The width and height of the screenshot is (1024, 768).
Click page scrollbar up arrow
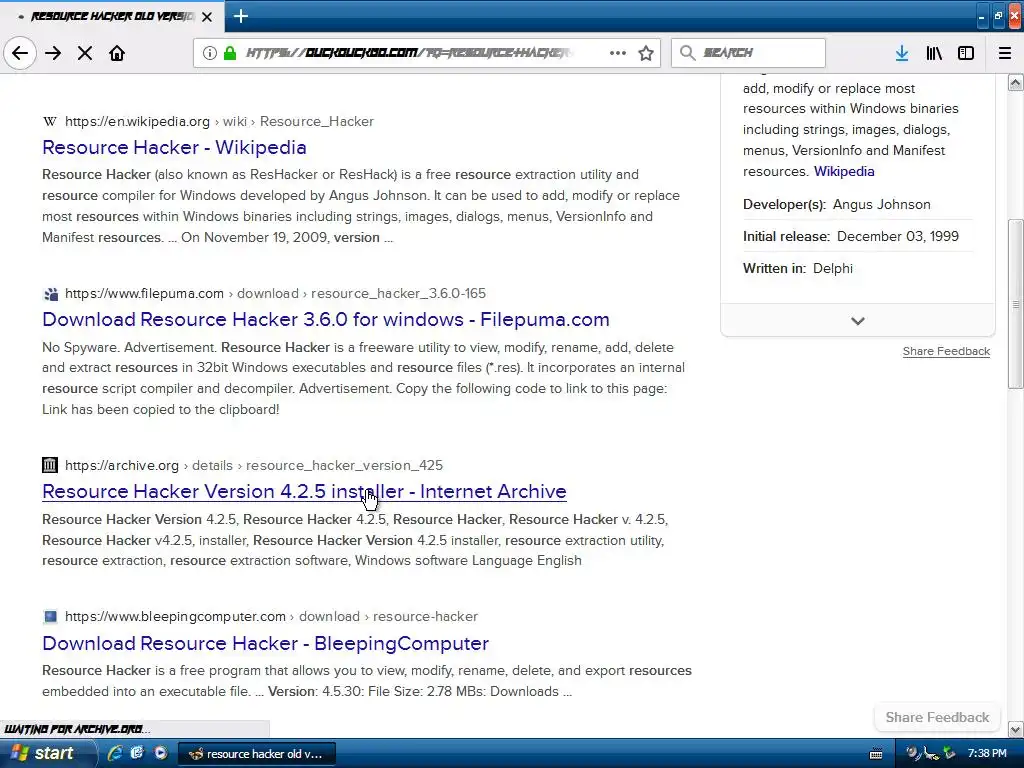1016,82
